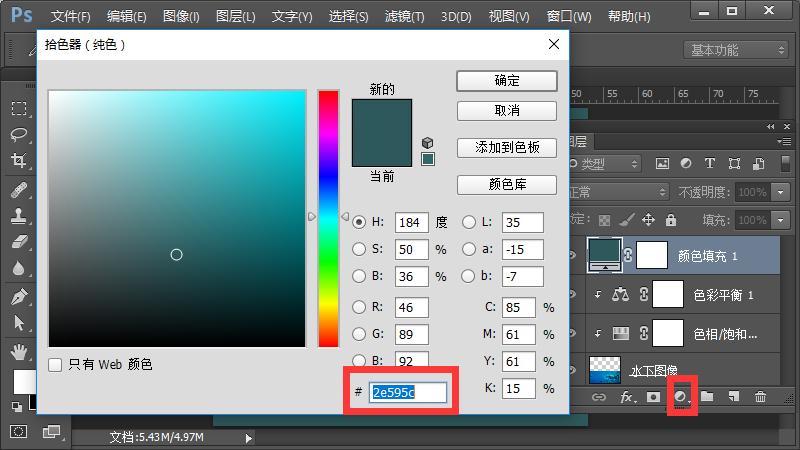Select the Eraser tool
The height and width of the screenshot is (450, 800).
click(x=19, y=241)
